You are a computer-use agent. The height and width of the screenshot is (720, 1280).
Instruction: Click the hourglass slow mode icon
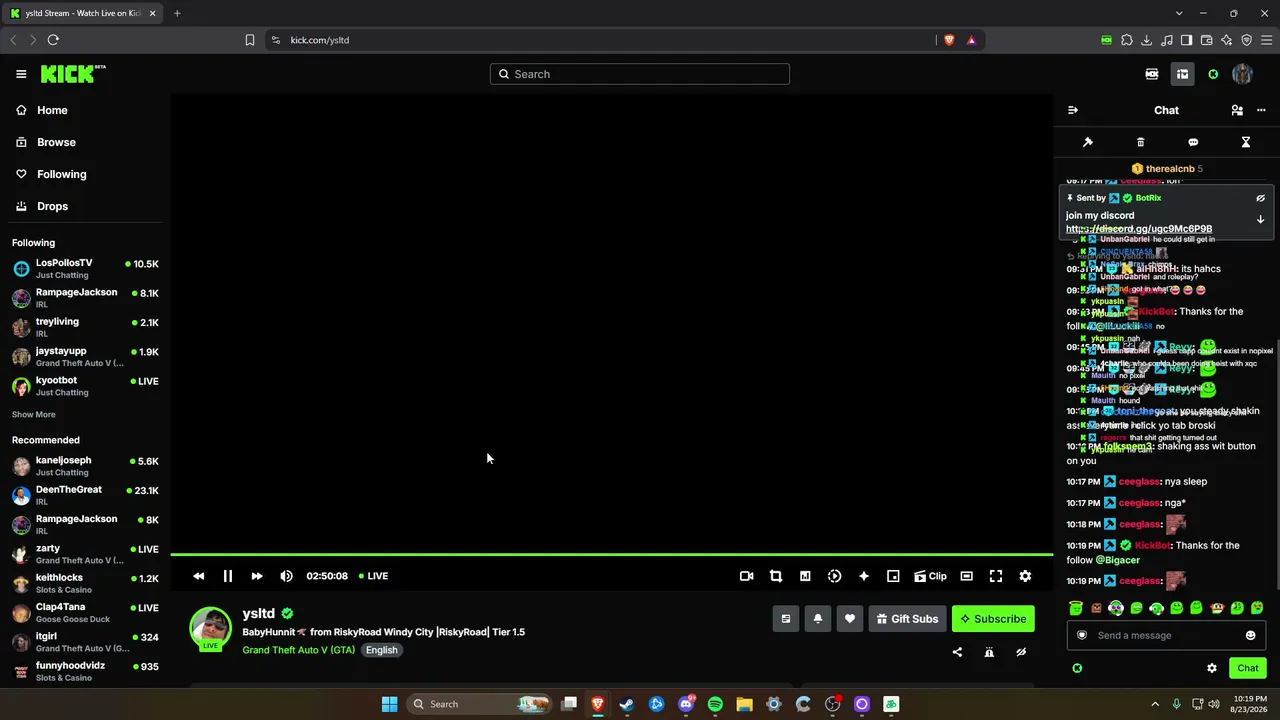click(1246, 142)
